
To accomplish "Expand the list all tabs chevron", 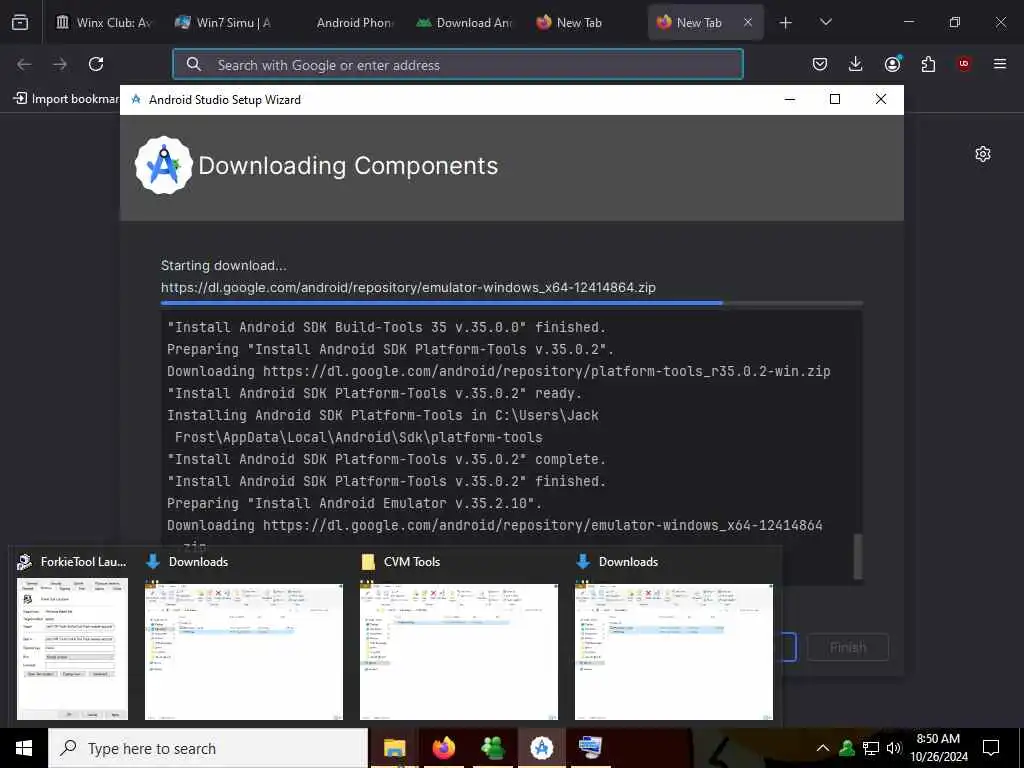I will 825,22.
